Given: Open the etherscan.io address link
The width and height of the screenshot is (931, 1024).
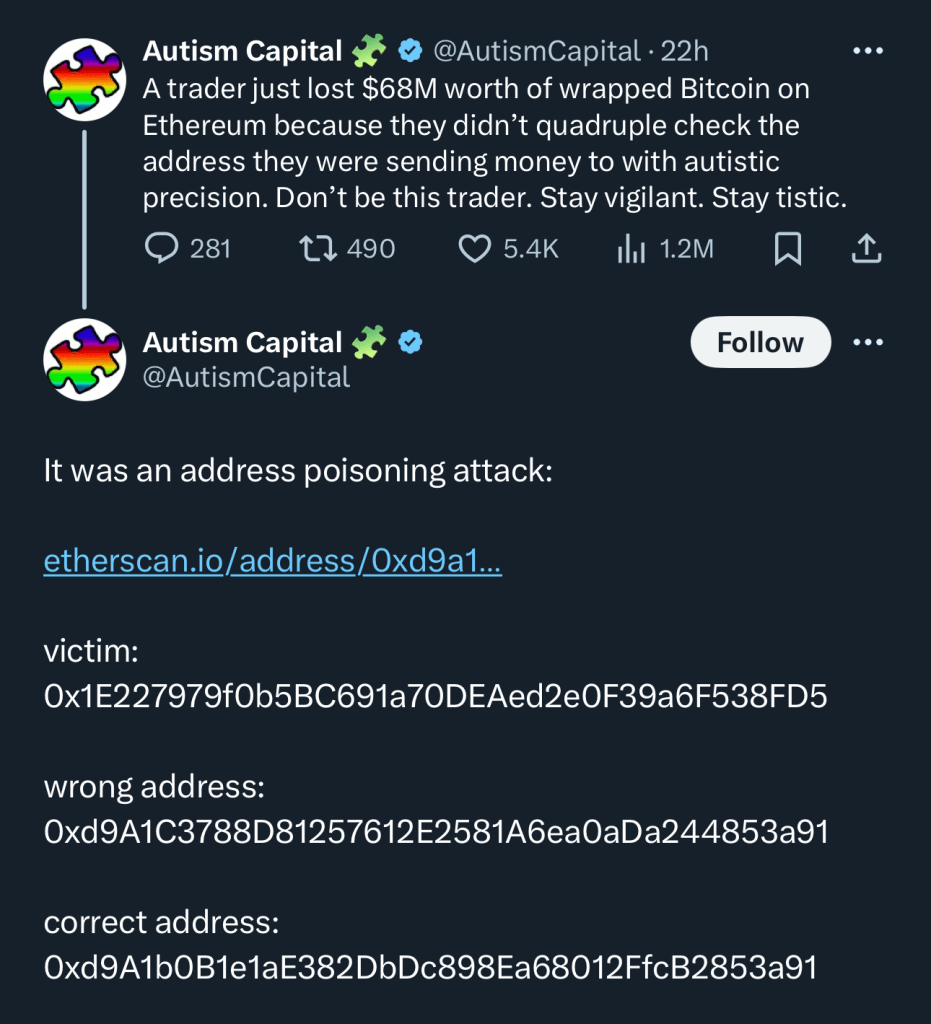Looking at the screenshot, I should click(272, 563).
